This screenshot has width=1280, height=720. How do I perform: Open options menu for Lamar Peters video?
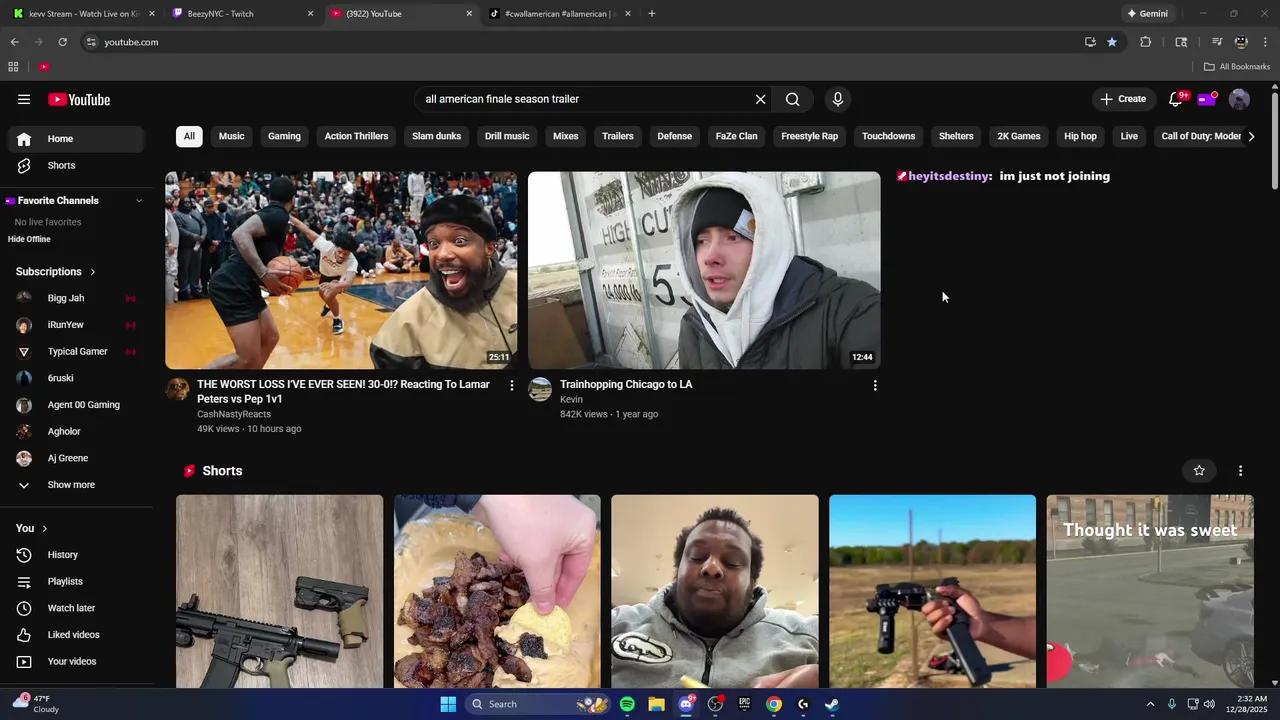512,385
